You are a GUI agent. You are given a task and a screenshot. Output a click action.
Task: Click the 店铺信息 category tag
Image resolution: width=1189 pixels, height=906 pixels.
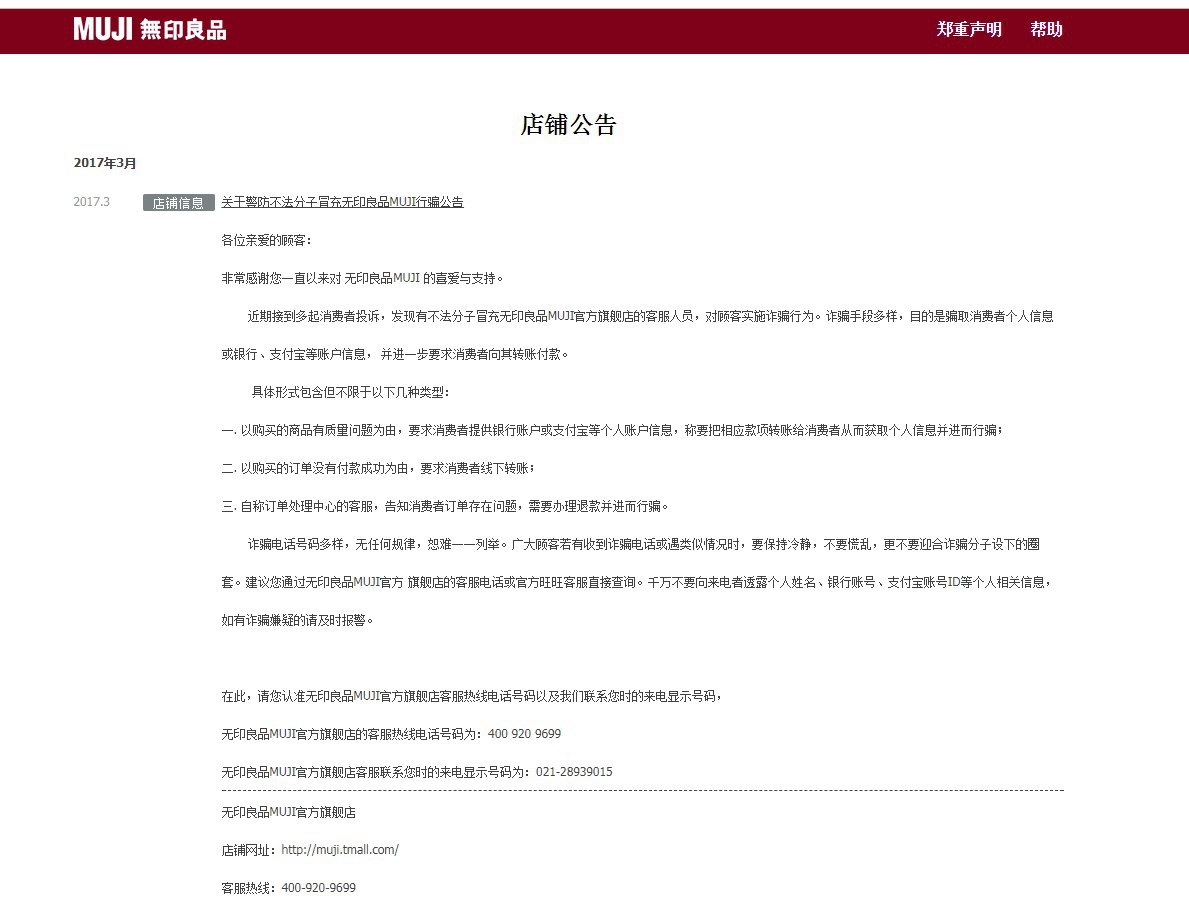pyautogui.click(x=178, y=202)
